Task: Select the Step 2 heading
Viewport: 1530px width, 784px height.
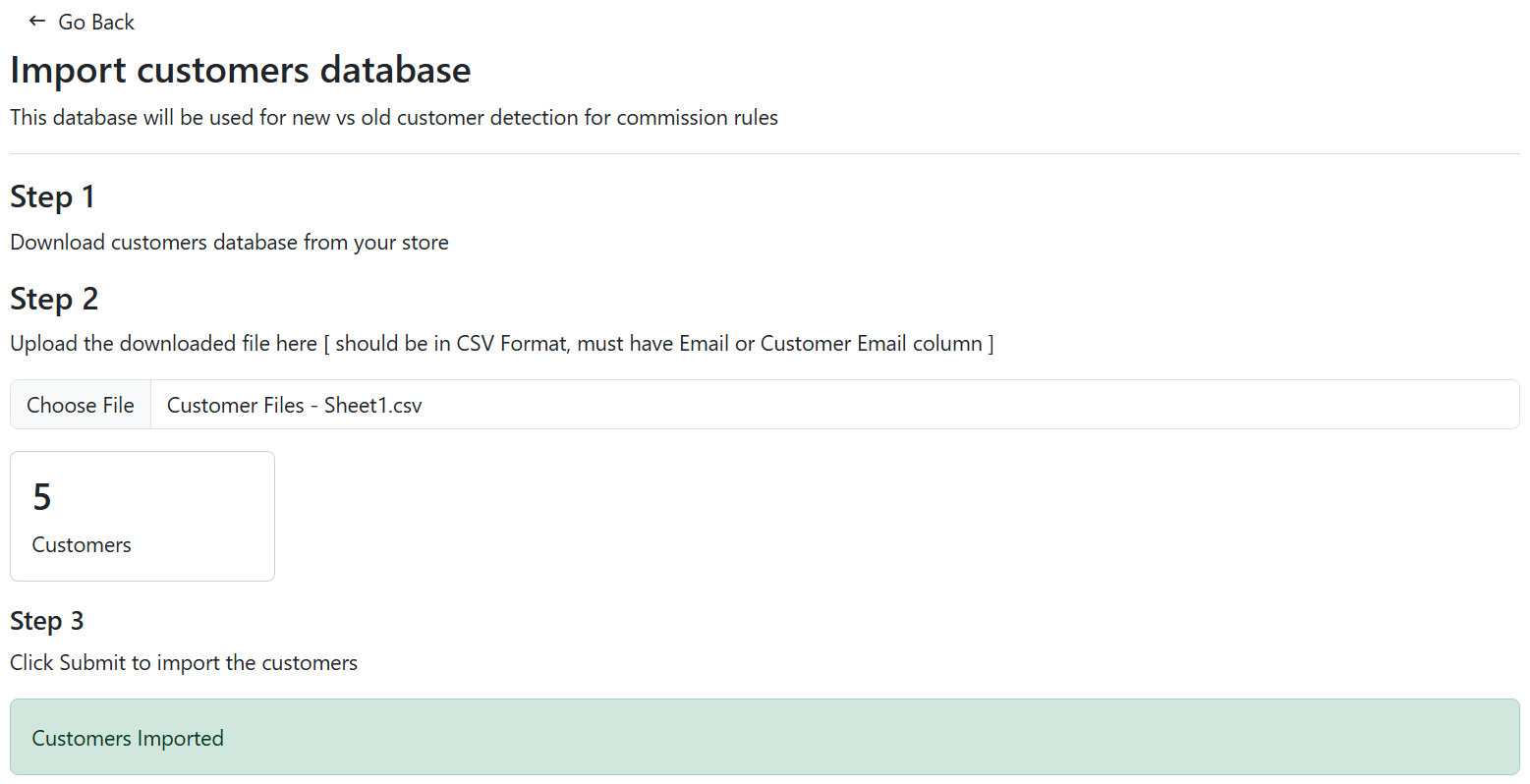Action: pos(54,299)
